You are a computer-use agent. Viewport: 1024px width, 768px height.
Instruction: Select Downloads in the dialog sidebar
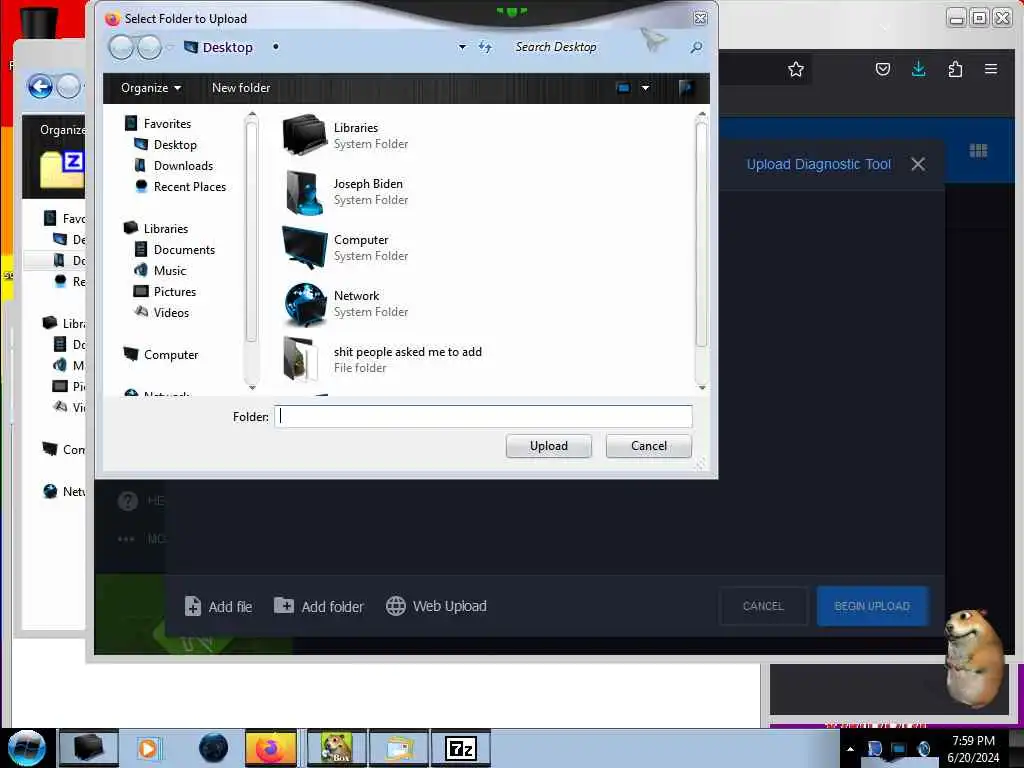coord(184,165)
